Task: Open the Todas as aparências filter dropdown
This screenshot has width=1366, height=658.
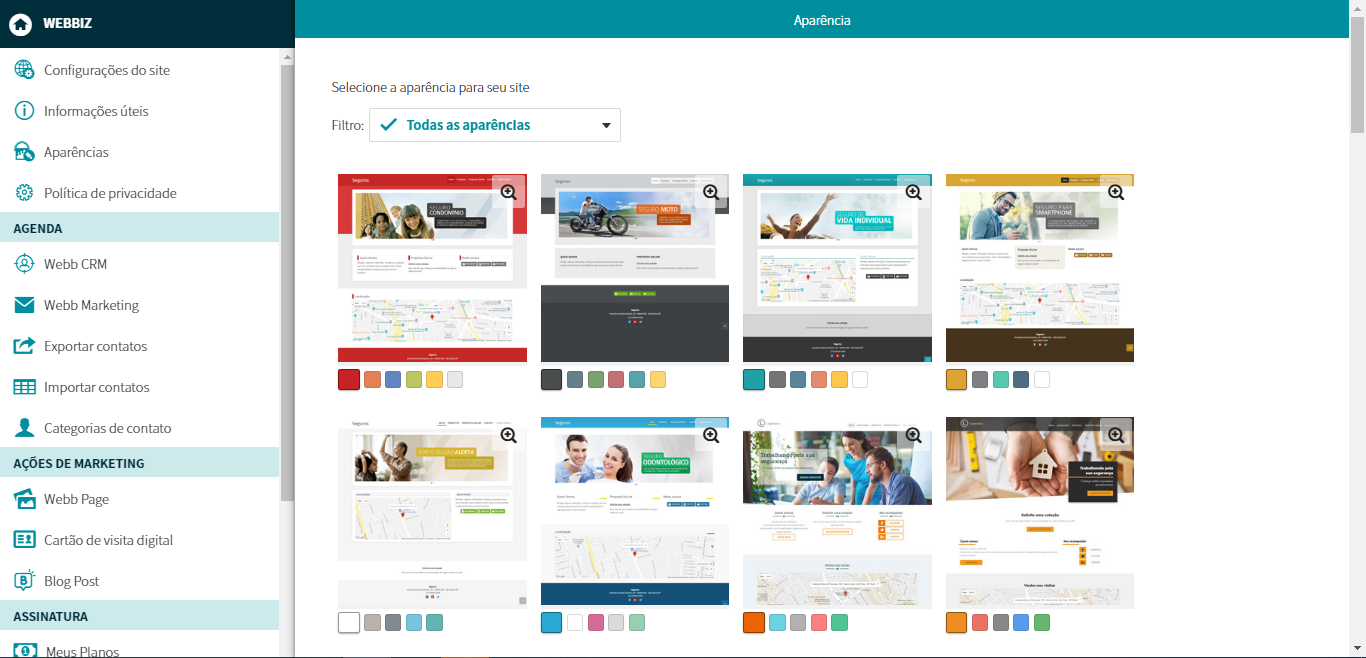Action: point(495,125)
